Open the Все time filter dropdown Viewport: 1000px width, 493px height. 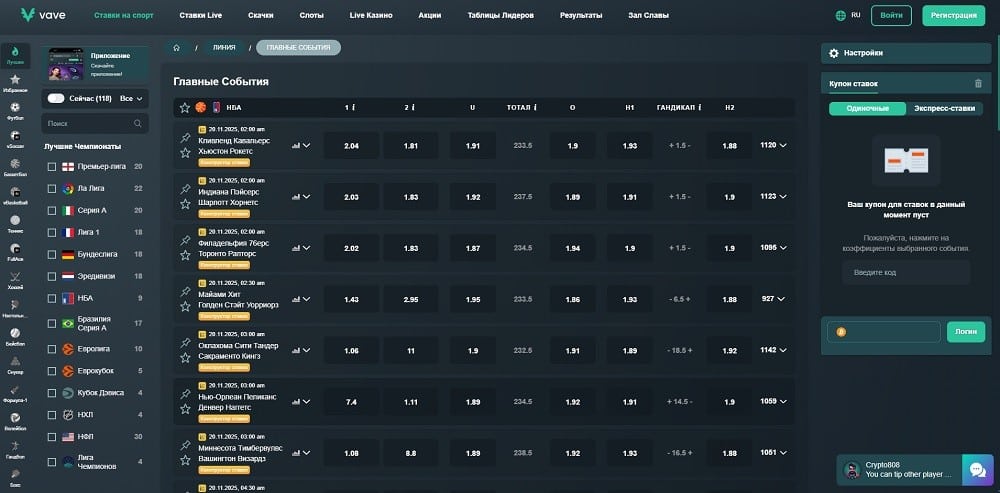point(131,99)
